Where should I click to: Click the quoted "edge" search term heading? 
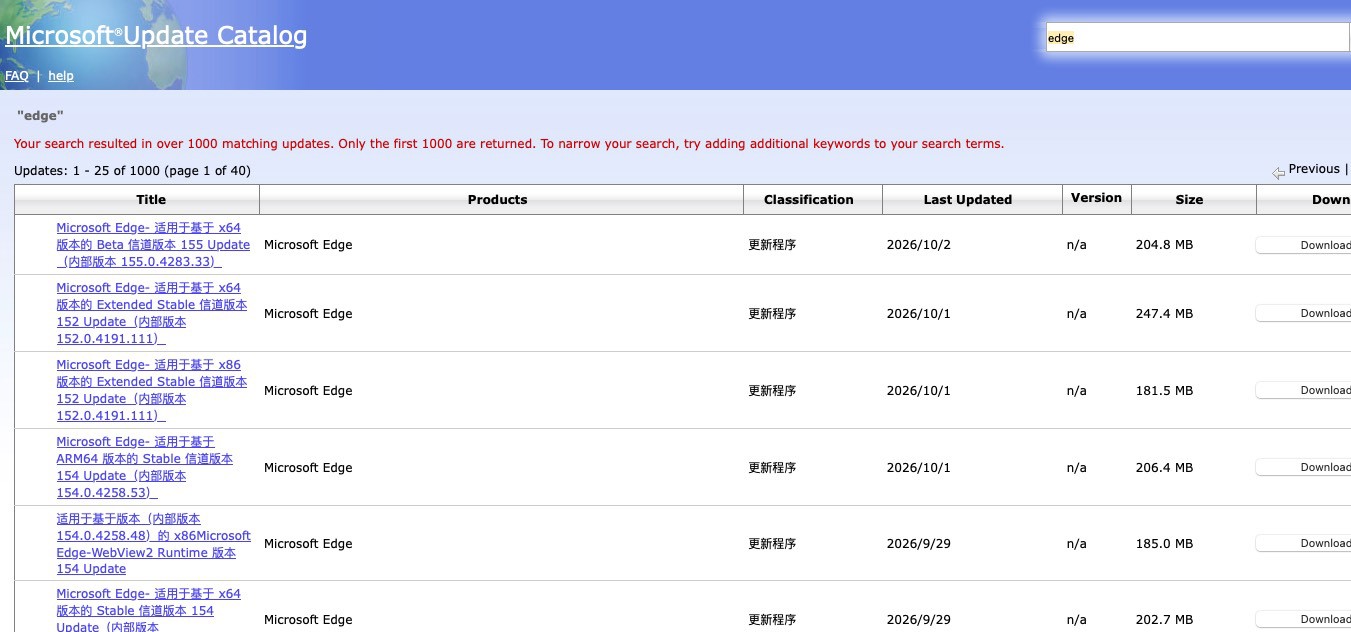tap(40, 116)
